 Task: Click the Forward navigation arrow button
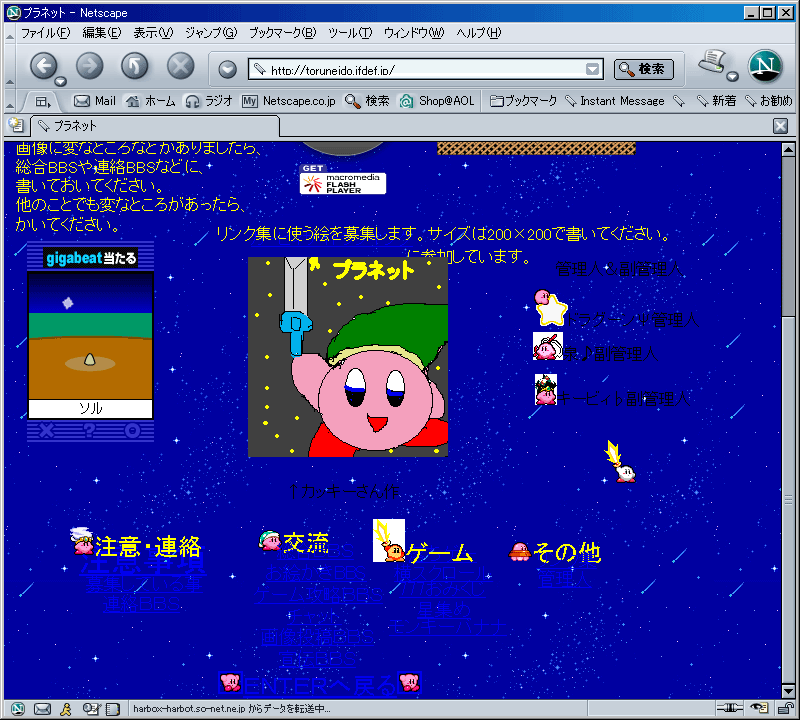[89, 65]
